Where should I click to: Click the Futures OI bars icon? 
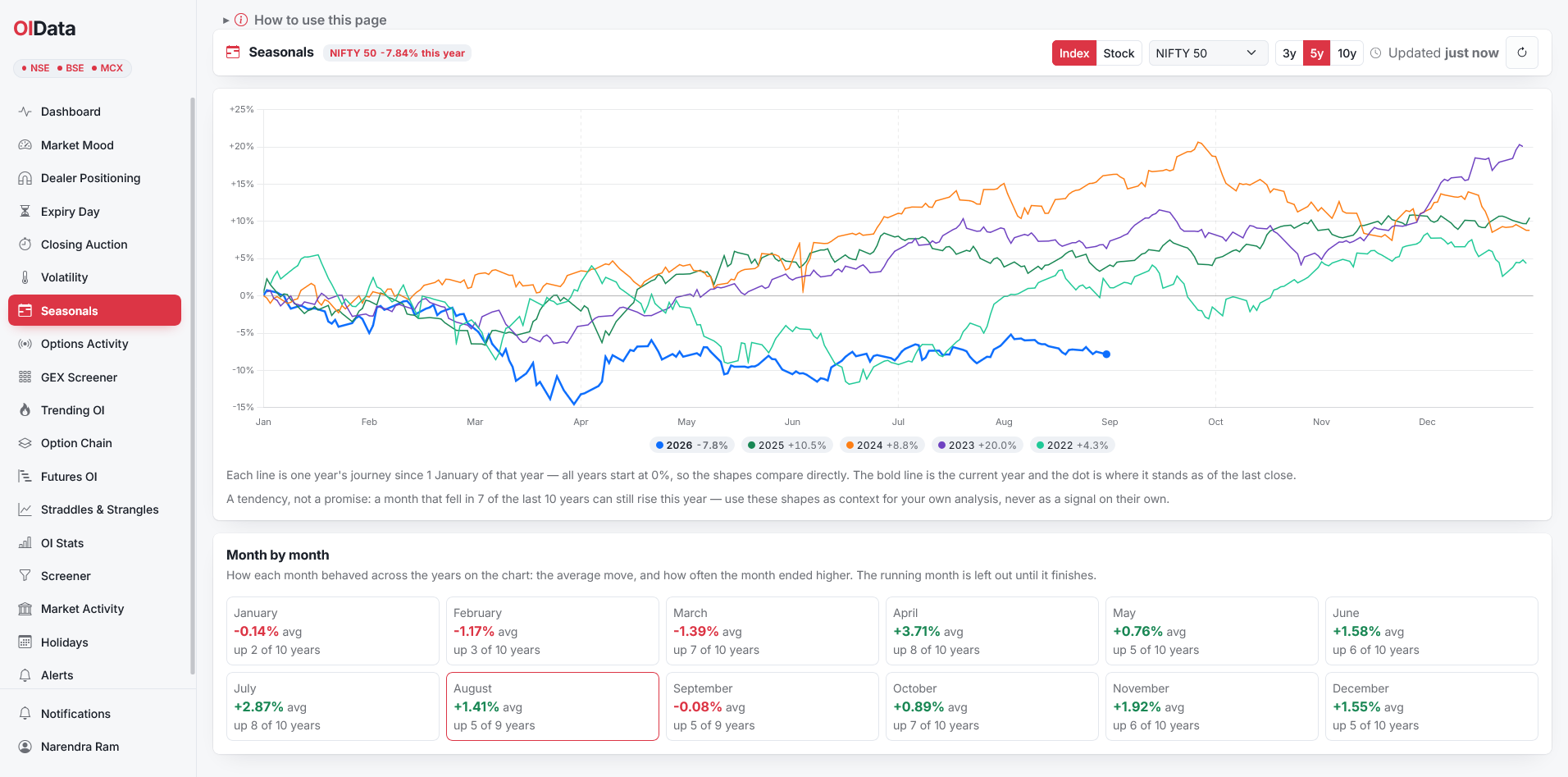pos(25,477)
